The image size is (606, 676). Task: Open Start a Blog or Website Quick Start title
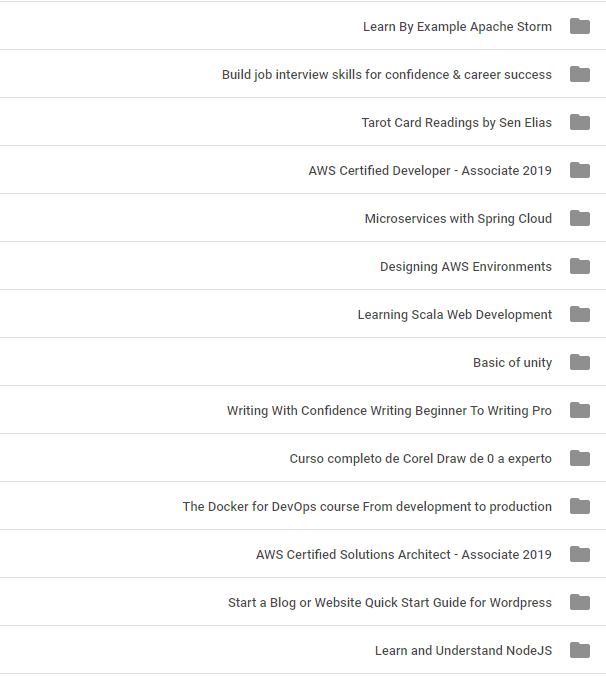tap(390, 602)
